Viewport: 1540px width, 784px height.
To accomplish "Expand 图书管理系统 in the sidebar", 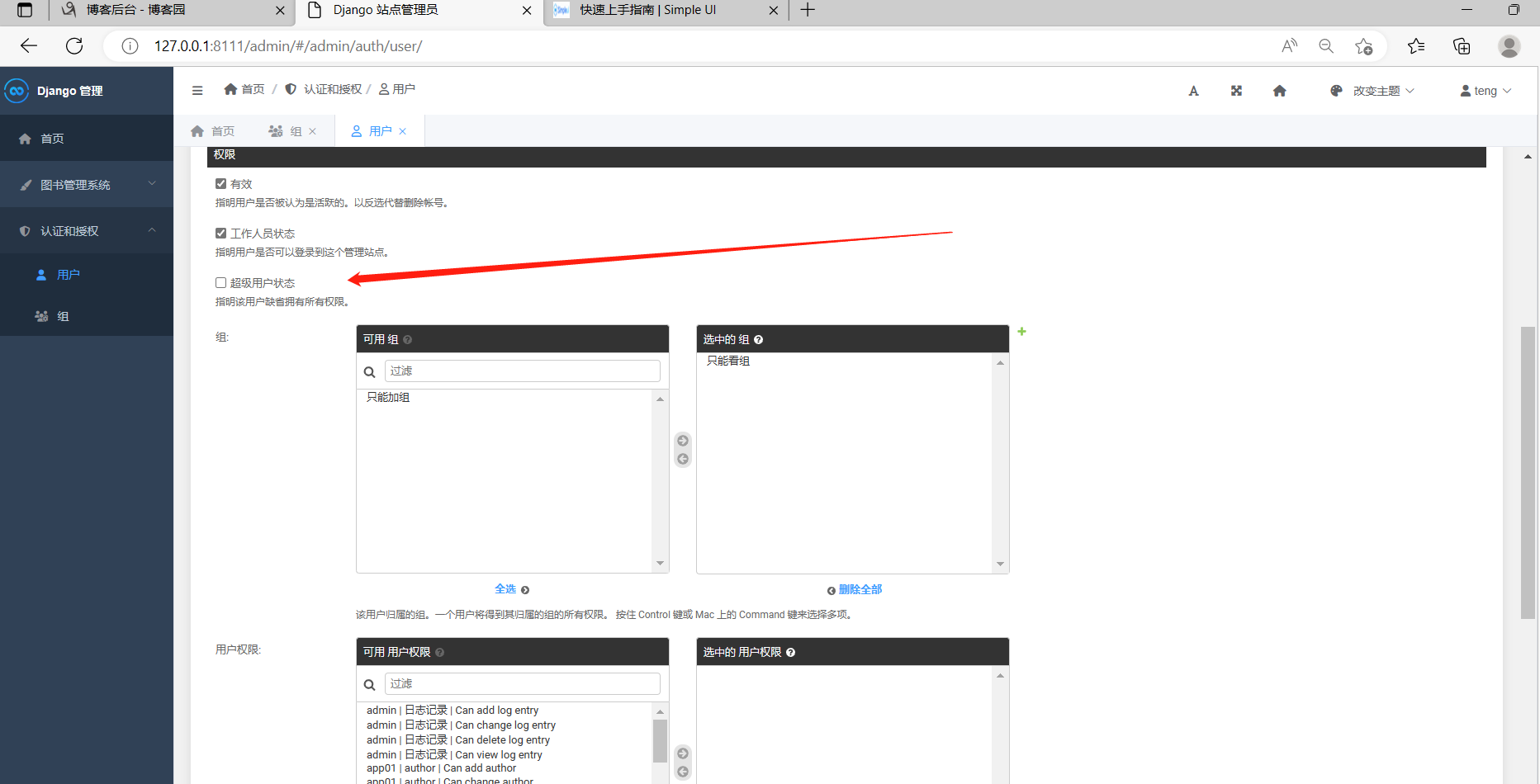I will (x=87, y=185).
